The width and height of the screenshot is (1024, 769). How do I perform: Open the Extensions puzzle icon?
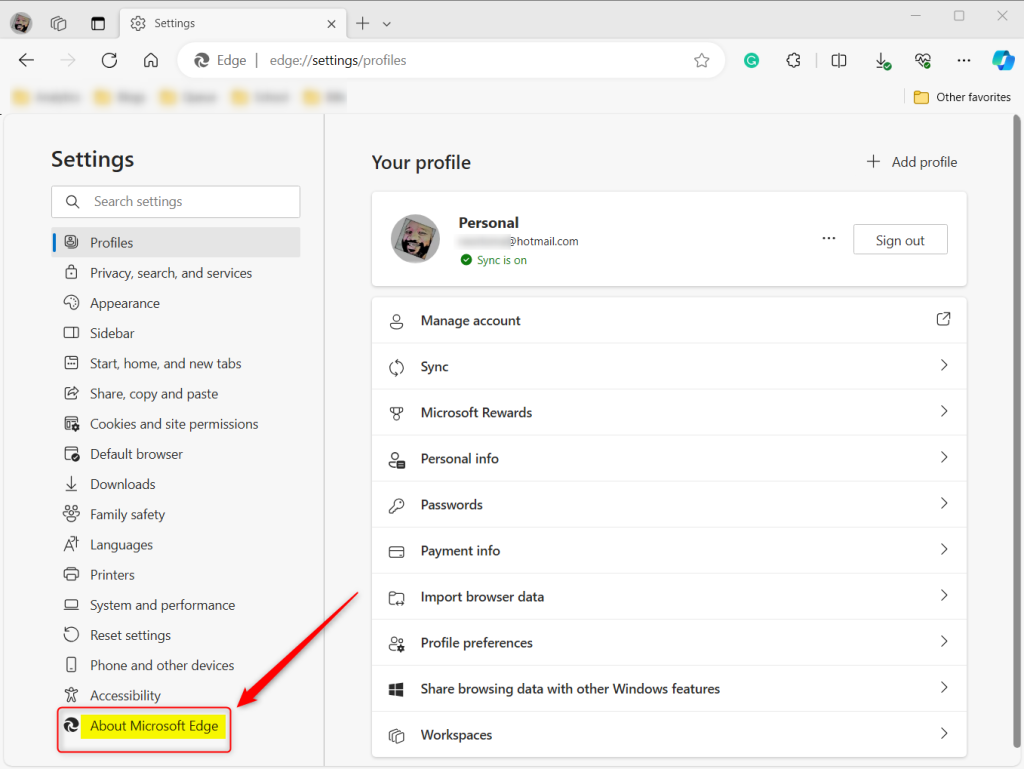coord(793,61)
